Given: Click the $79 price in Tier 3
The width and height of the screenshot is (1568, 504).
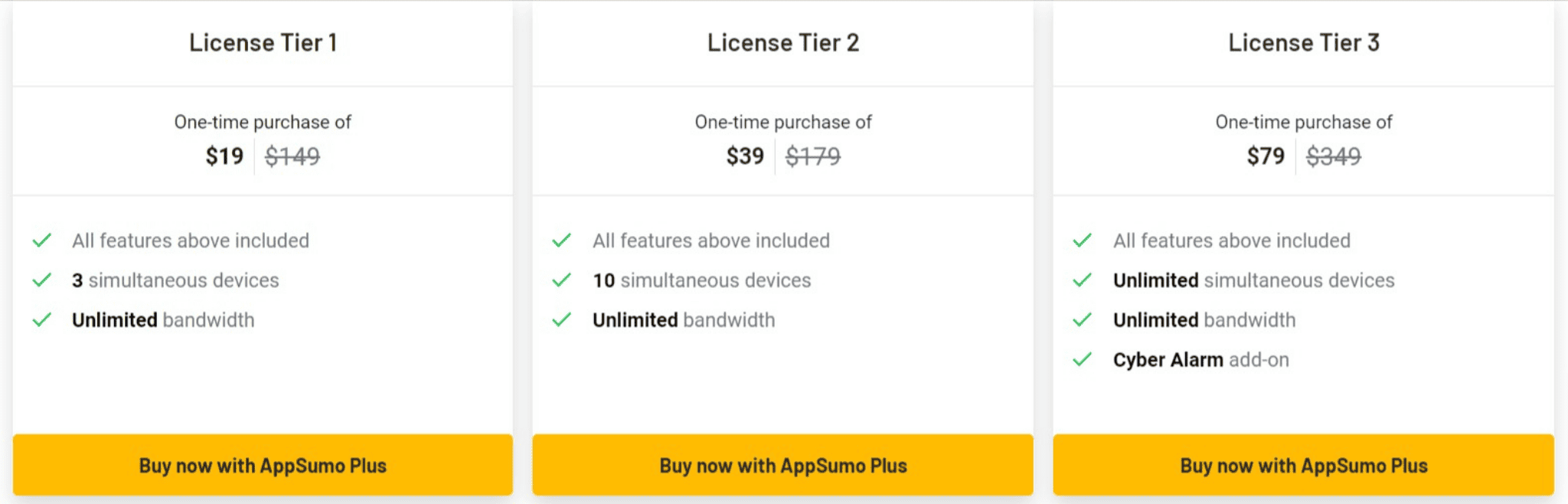Looking at the screenshot, I should [1266, 156].
